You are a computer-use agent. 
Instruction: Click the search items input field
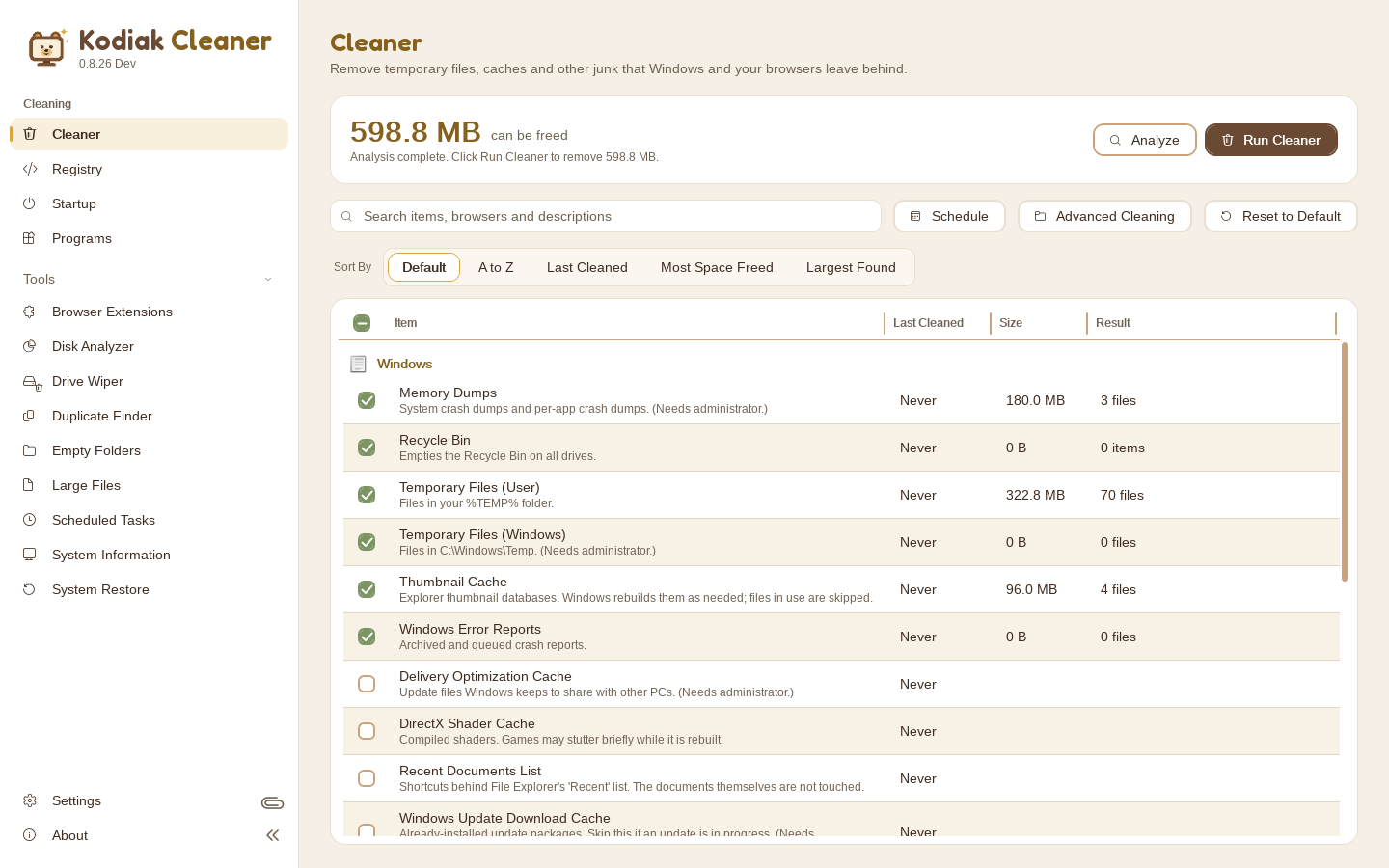606,216
